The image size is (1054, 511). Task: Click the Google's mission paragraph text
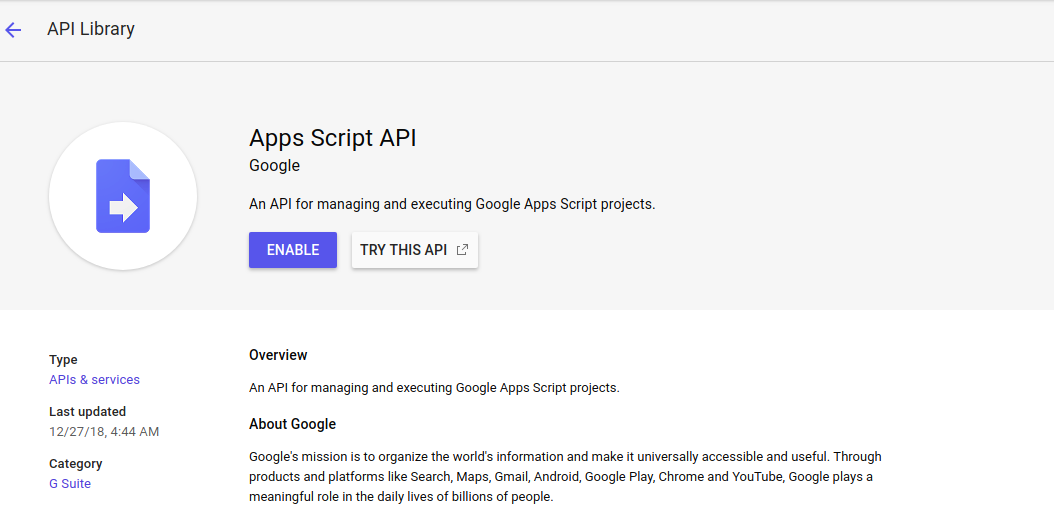coord(565,477)
